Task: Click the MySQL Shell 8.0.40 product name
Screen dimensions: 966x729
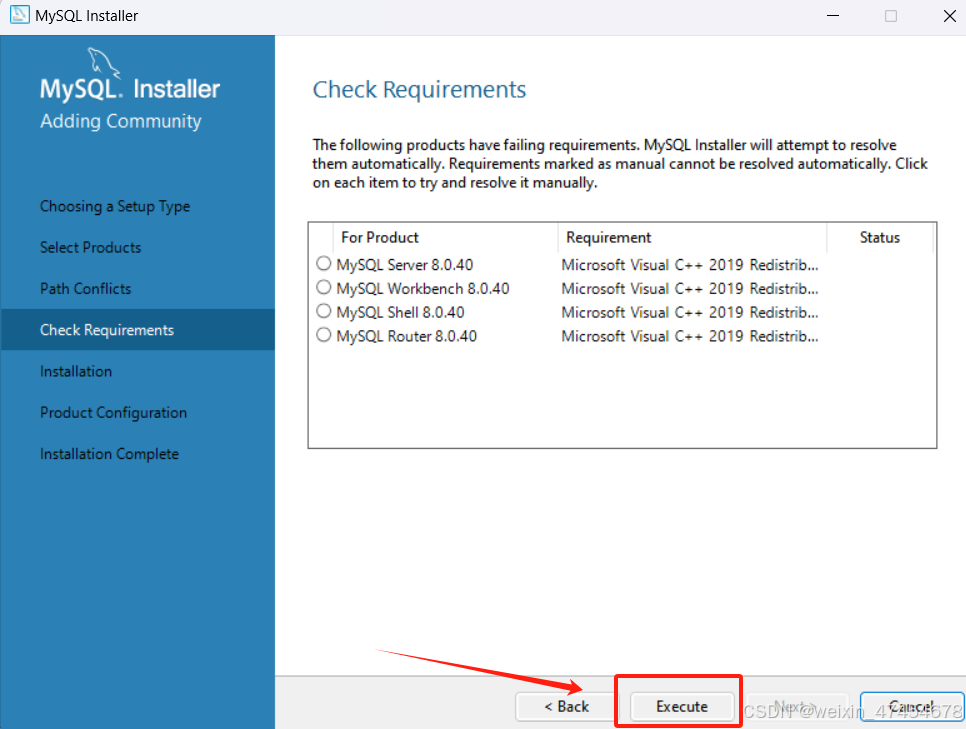Action: click(x=400, y=312)
